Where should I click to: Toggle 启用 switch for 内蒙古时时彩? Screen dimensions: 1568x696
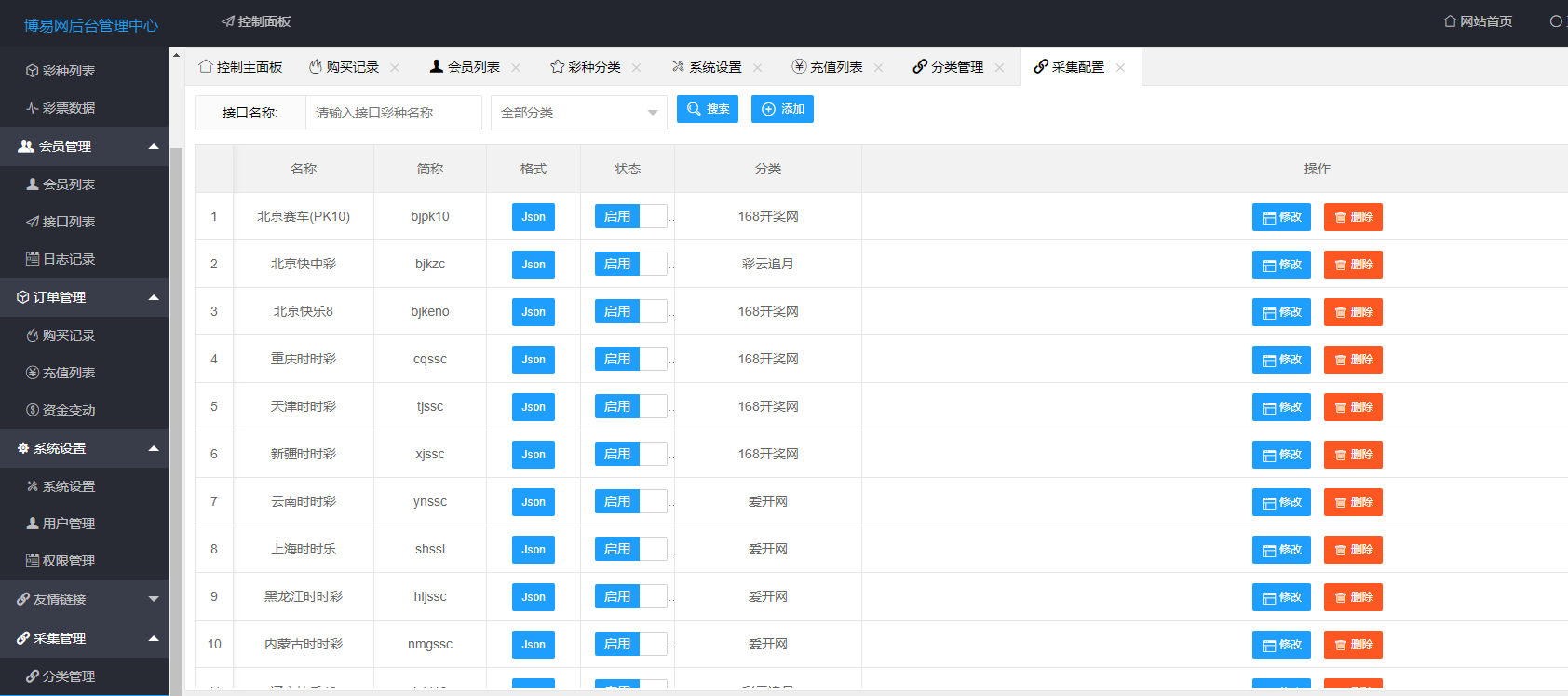coord(631,644)
